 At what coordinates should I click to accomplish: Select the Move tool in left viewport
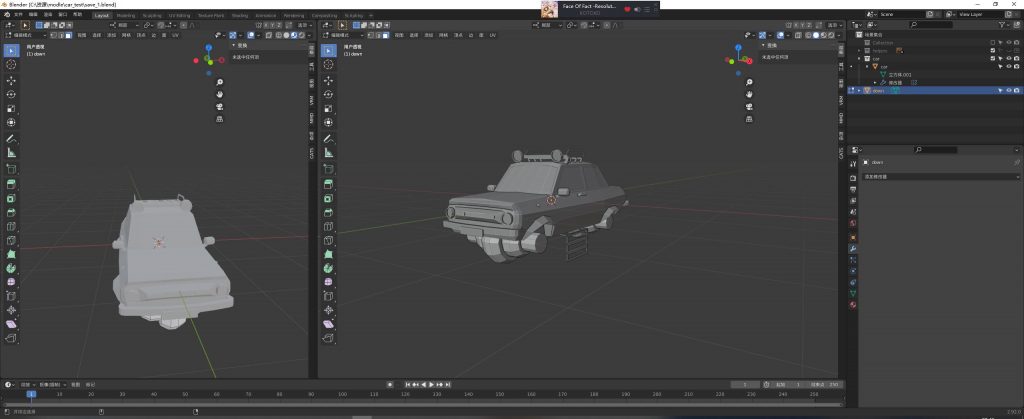pyautogui.click(x=11, y=80)
